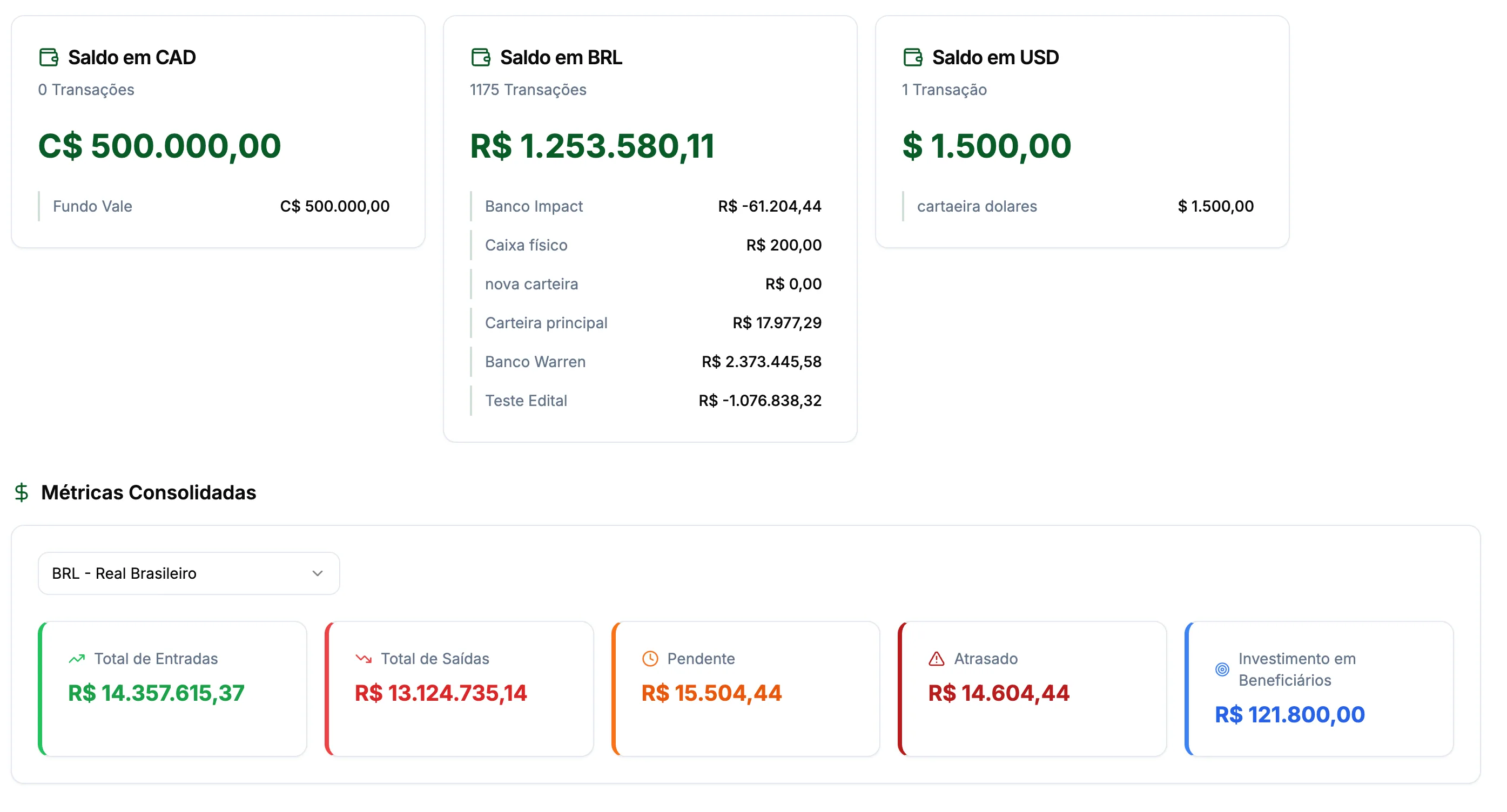Open the BRL - Real Brasileiro currency dropdown
The width and height of the screenshot is (1507, 812).
coord(189,573)
